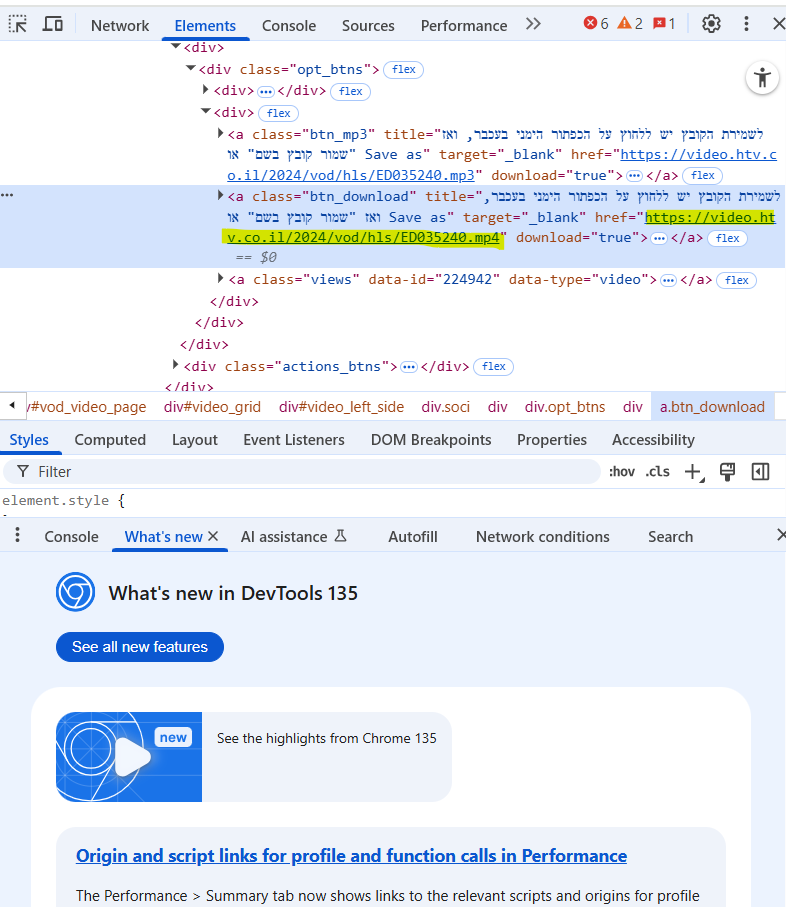Show more DevTools tabs via double chevron
The image size is (786, 907).
pos(533,24)
